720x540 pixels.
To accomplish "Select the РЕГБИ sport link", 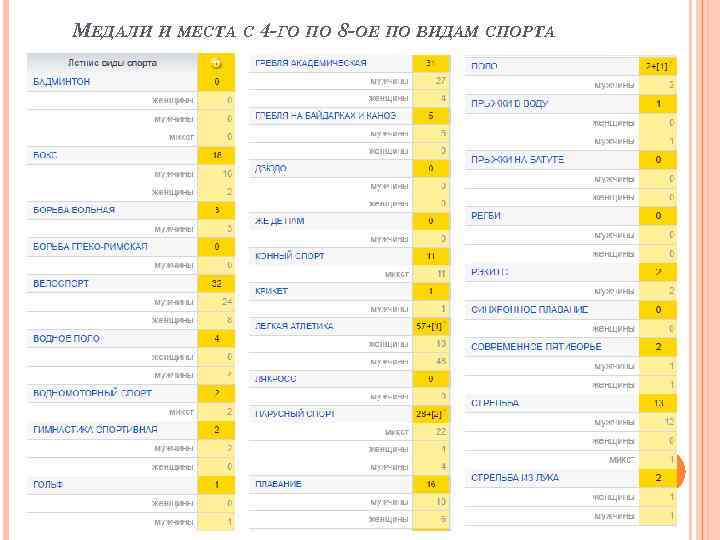I will pyautogui.click(x=487, y=216).
